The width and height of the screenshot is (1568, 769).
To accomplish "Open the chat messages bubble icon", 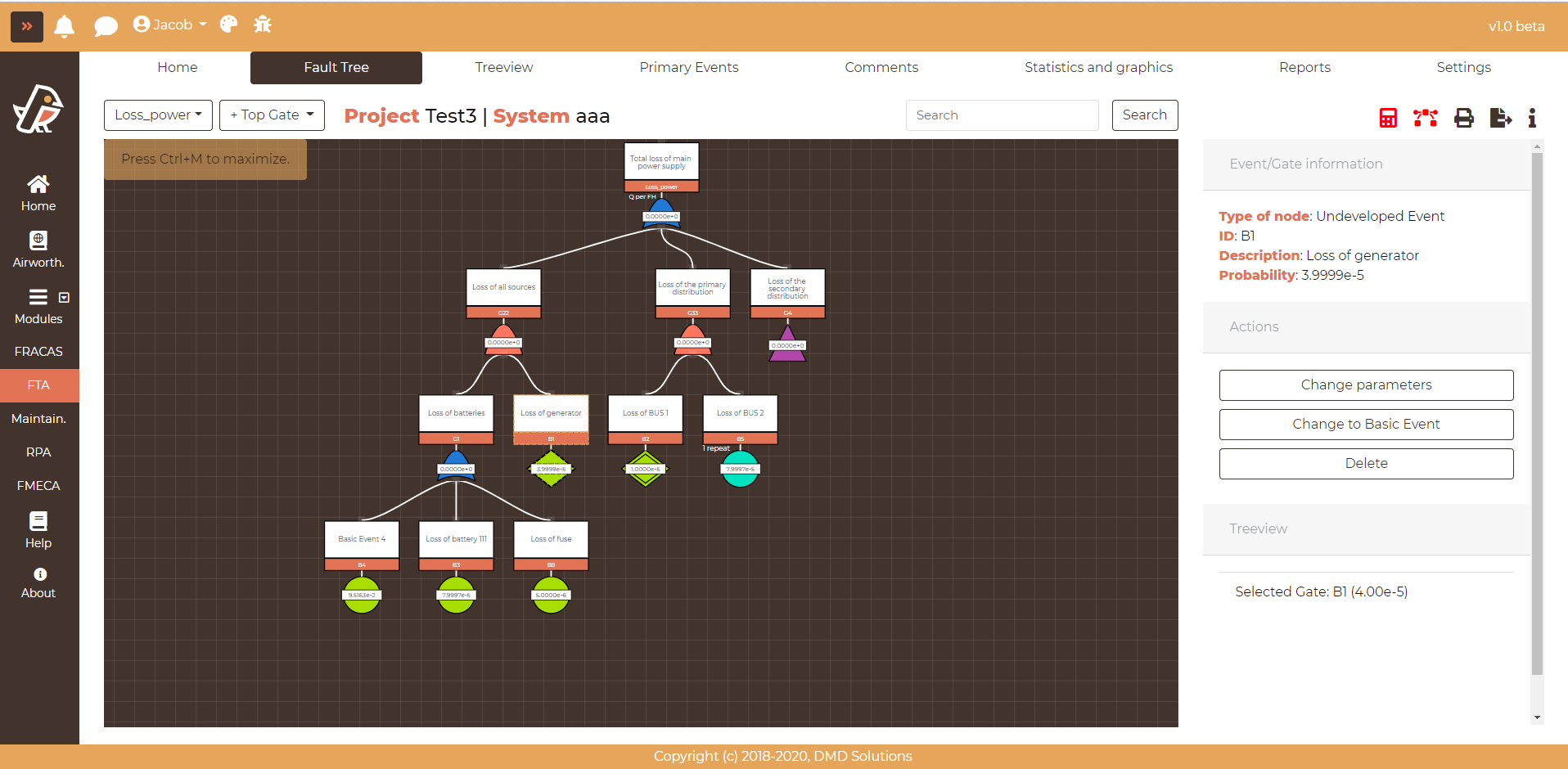I will click(x=106, y=26).
